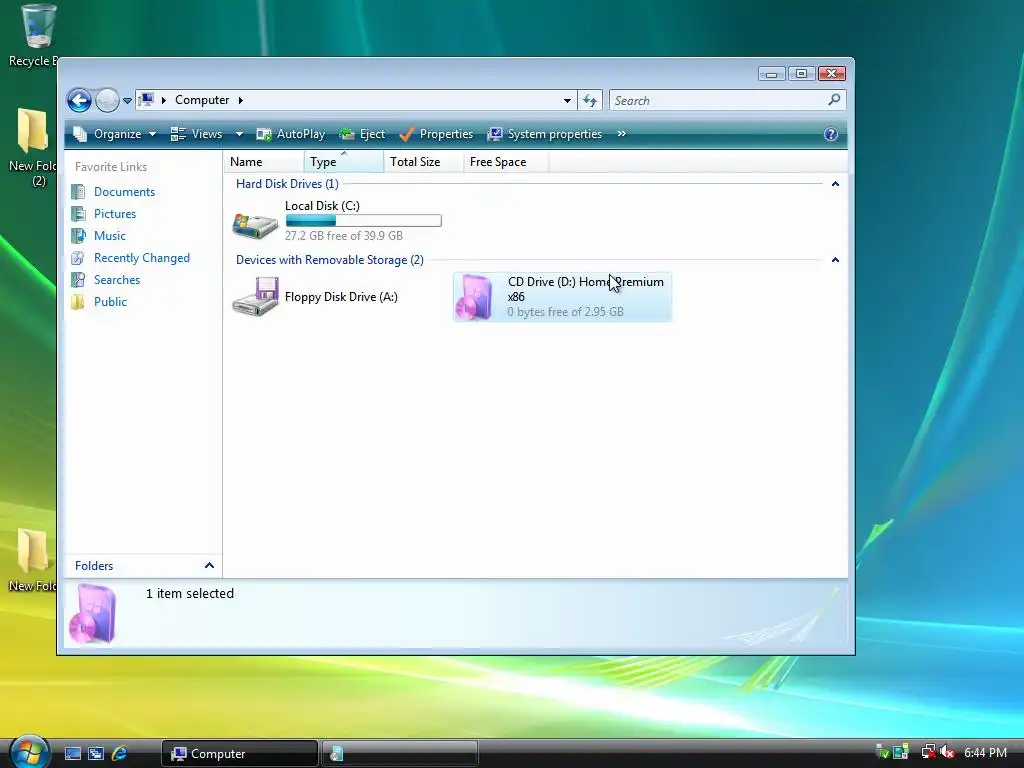Select the Local Disk (C:) drive icon
The height and width of the screenshot is (768, 1024).
(255, 225)
